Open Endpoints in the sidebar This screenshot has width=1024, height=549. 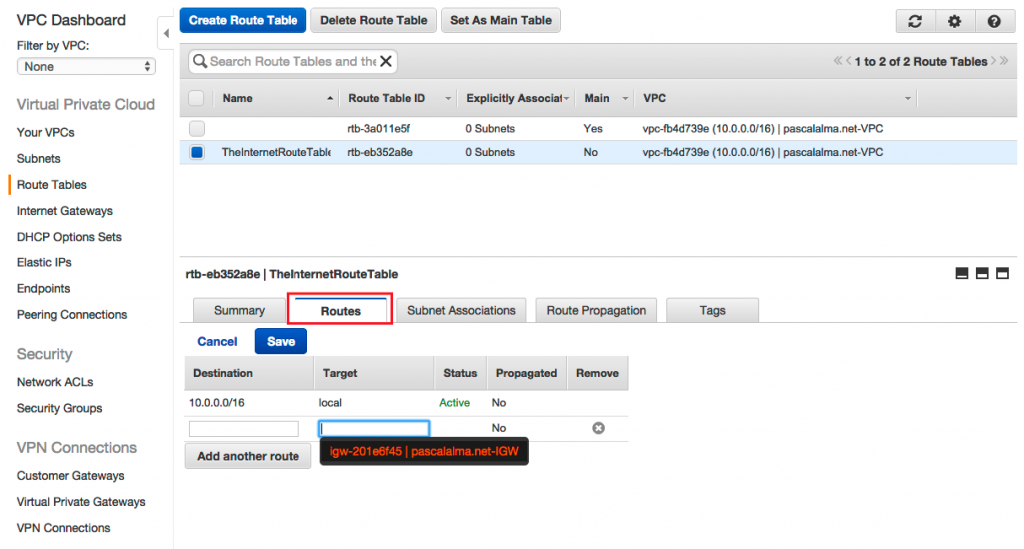[x=43, y=289]
